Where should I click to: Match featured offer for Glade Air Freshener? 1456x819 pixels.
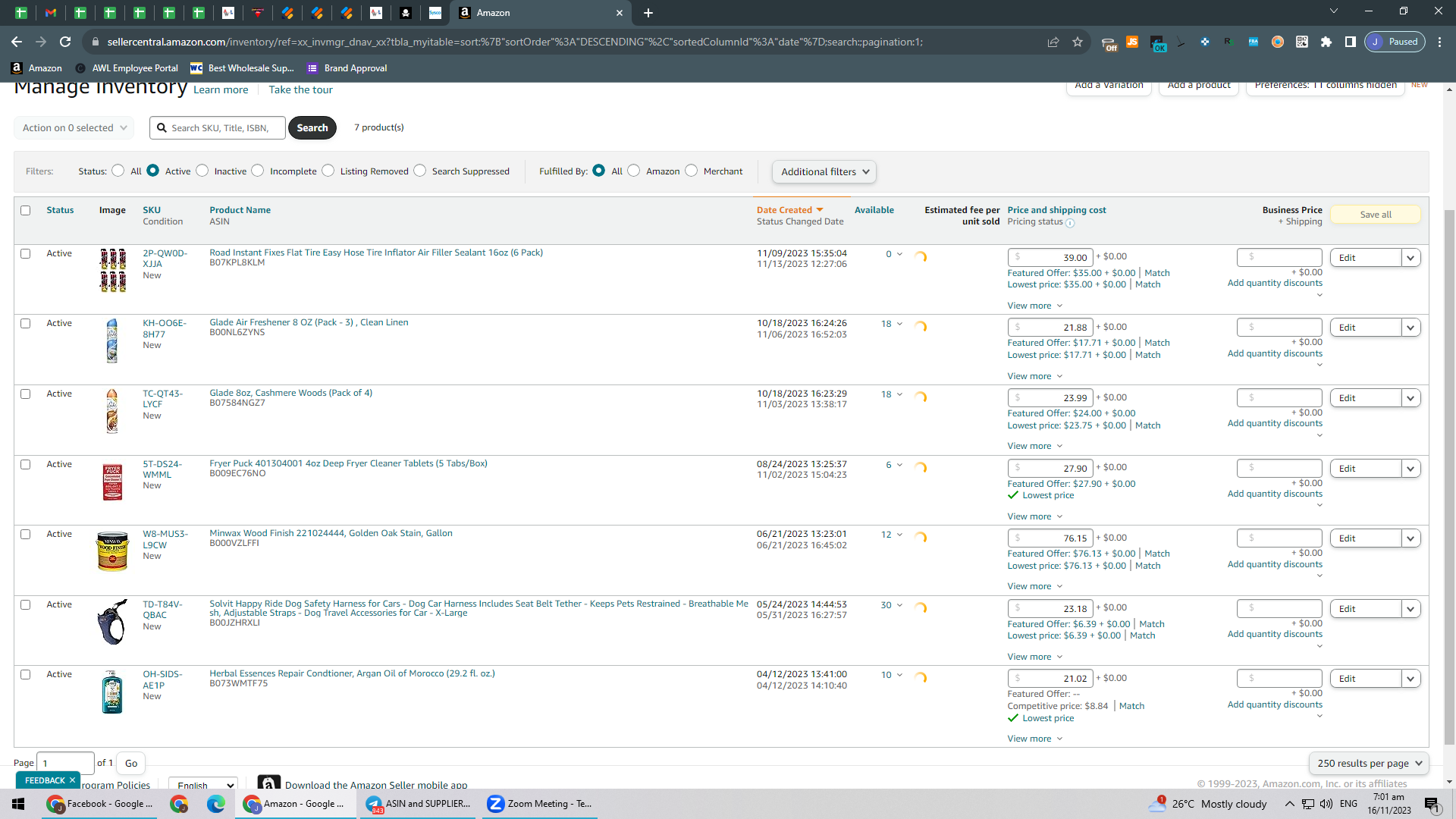[1156, 343]
